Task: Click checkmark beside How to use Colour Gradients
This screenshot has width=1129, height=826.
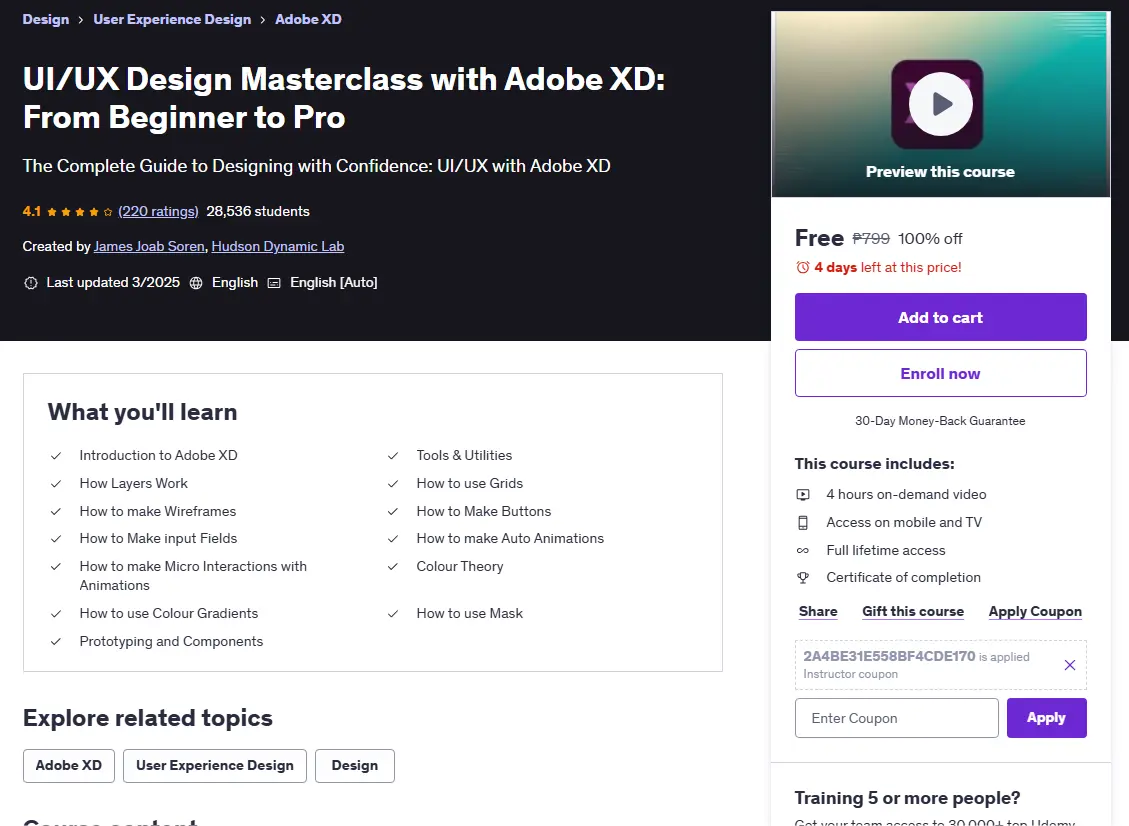Action: click(x=55, y=614)
